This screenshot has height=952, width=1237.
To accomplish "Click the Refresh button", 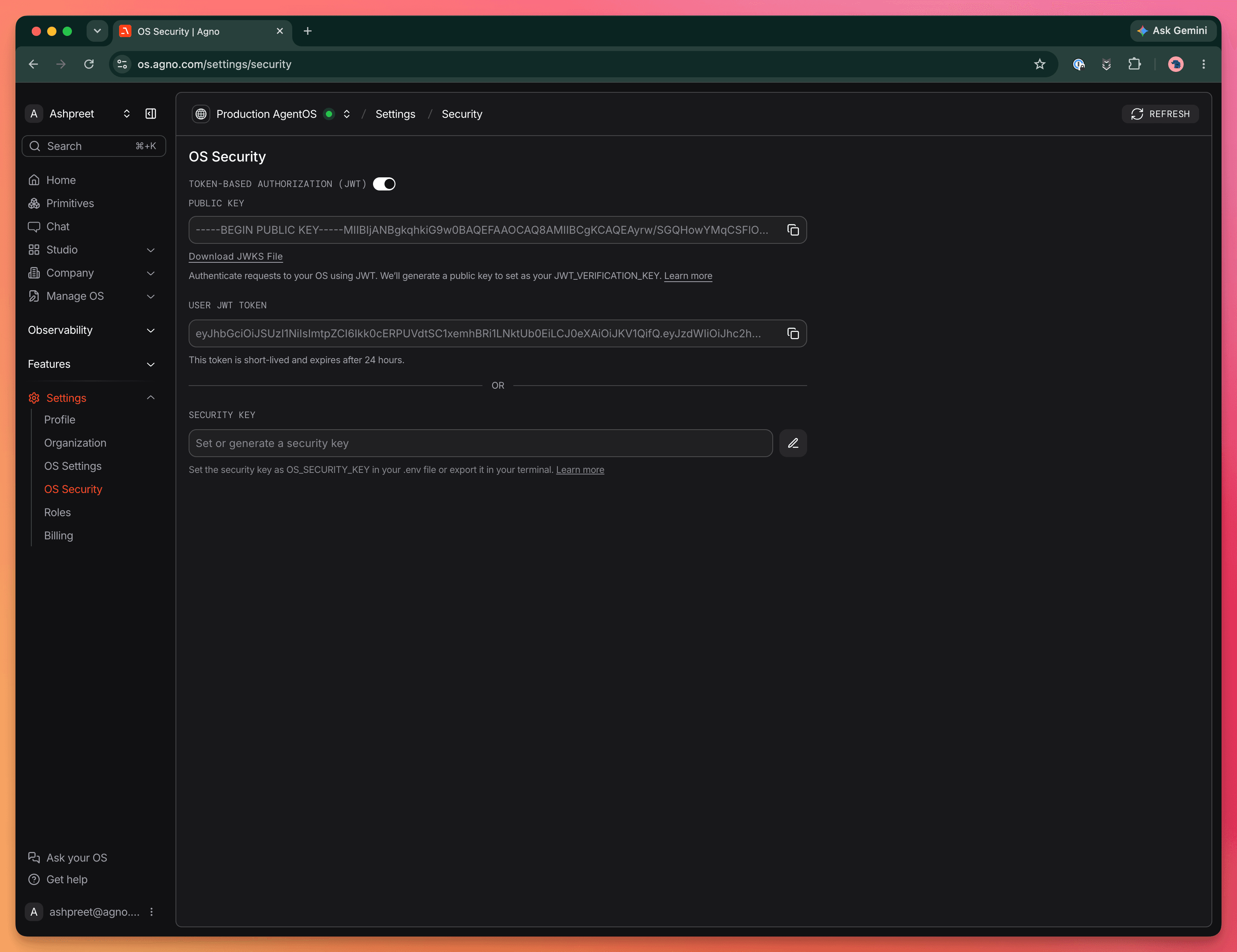I will (1160, 114).
